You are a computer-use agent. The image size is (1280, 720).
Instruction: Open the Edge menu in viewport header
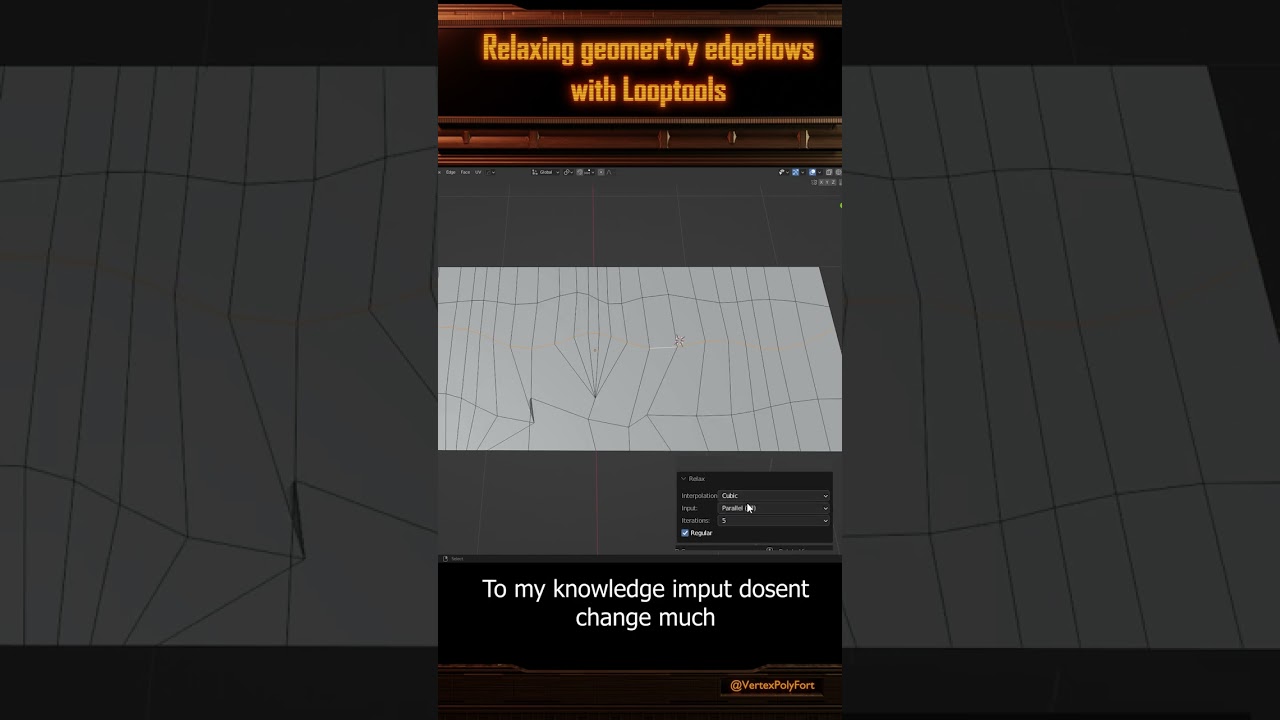point(451,172)
